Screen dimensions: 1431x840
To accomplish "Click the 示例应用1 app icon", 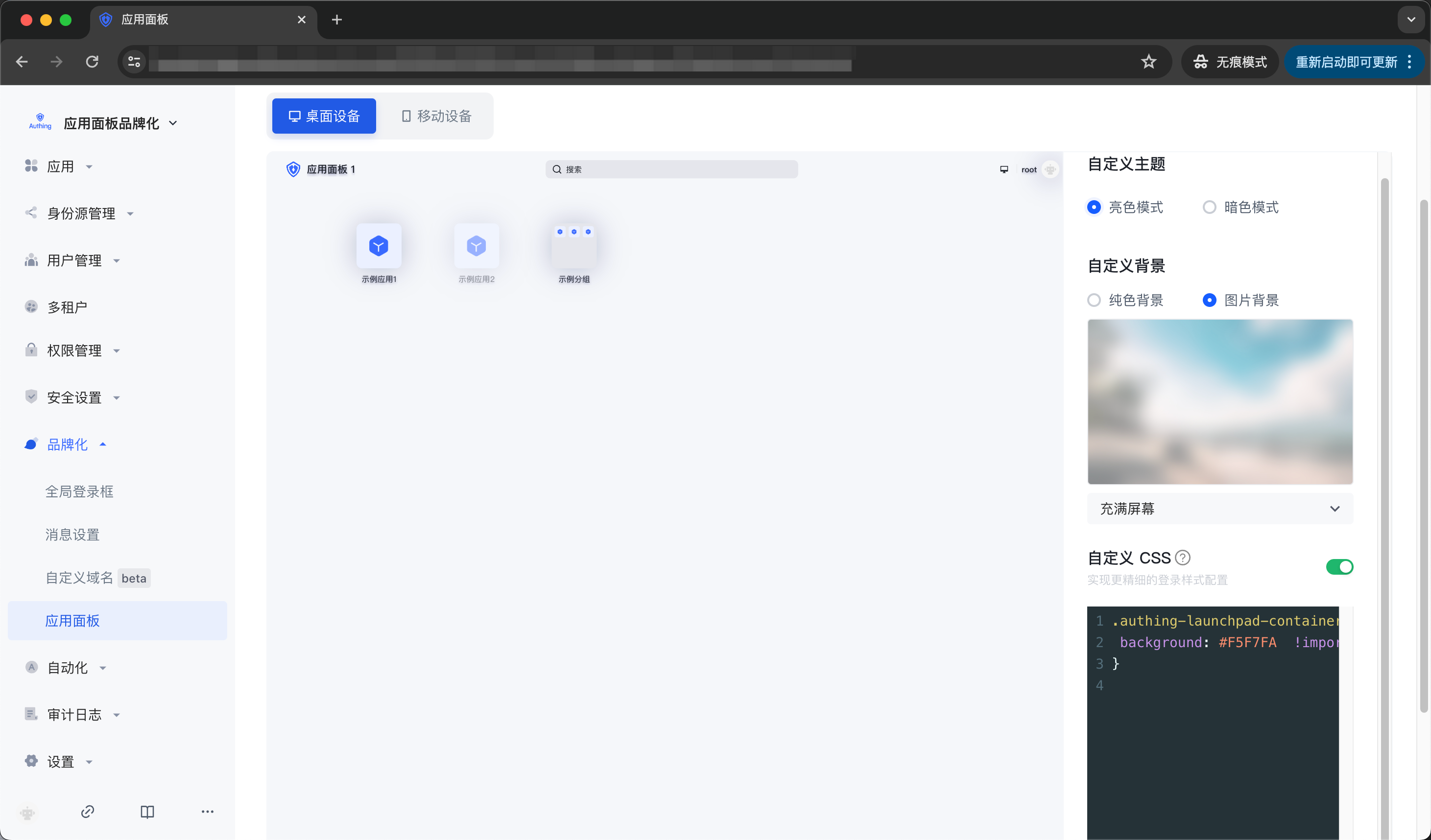I will [379, 246].
